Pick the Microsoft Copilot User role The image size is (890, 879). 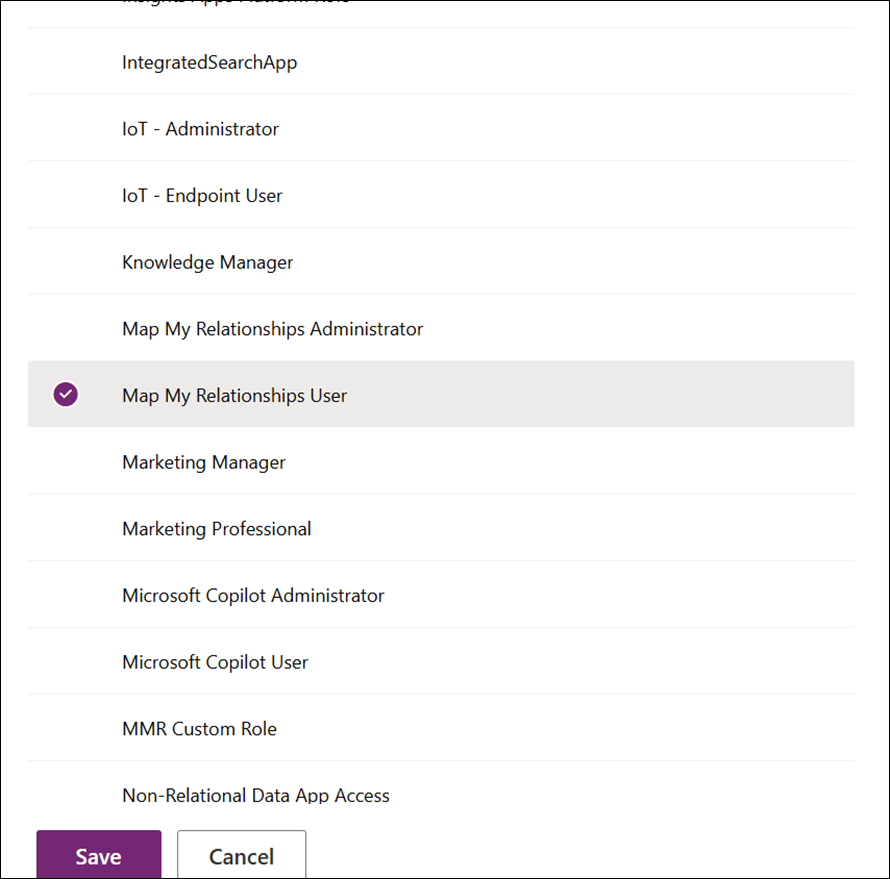(215, 662)
